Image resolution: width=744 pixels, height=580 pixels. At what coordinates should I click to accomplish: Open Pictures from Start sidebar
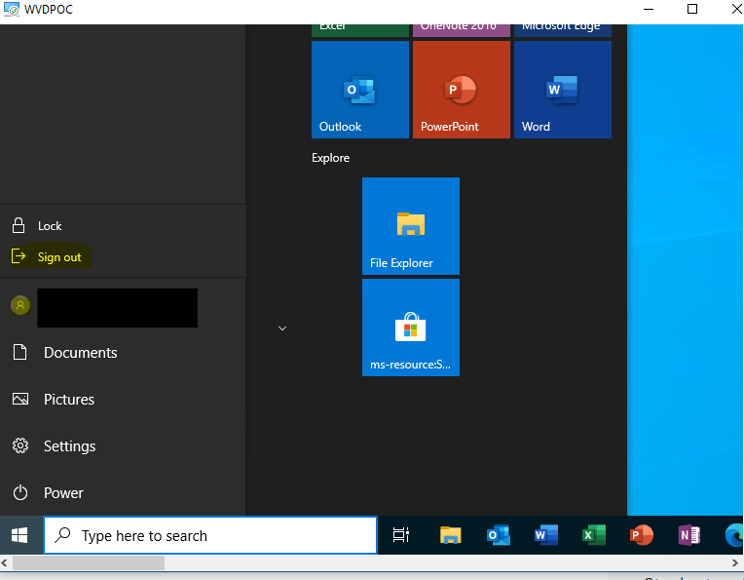pyautogui.click(x=69, y=399)
